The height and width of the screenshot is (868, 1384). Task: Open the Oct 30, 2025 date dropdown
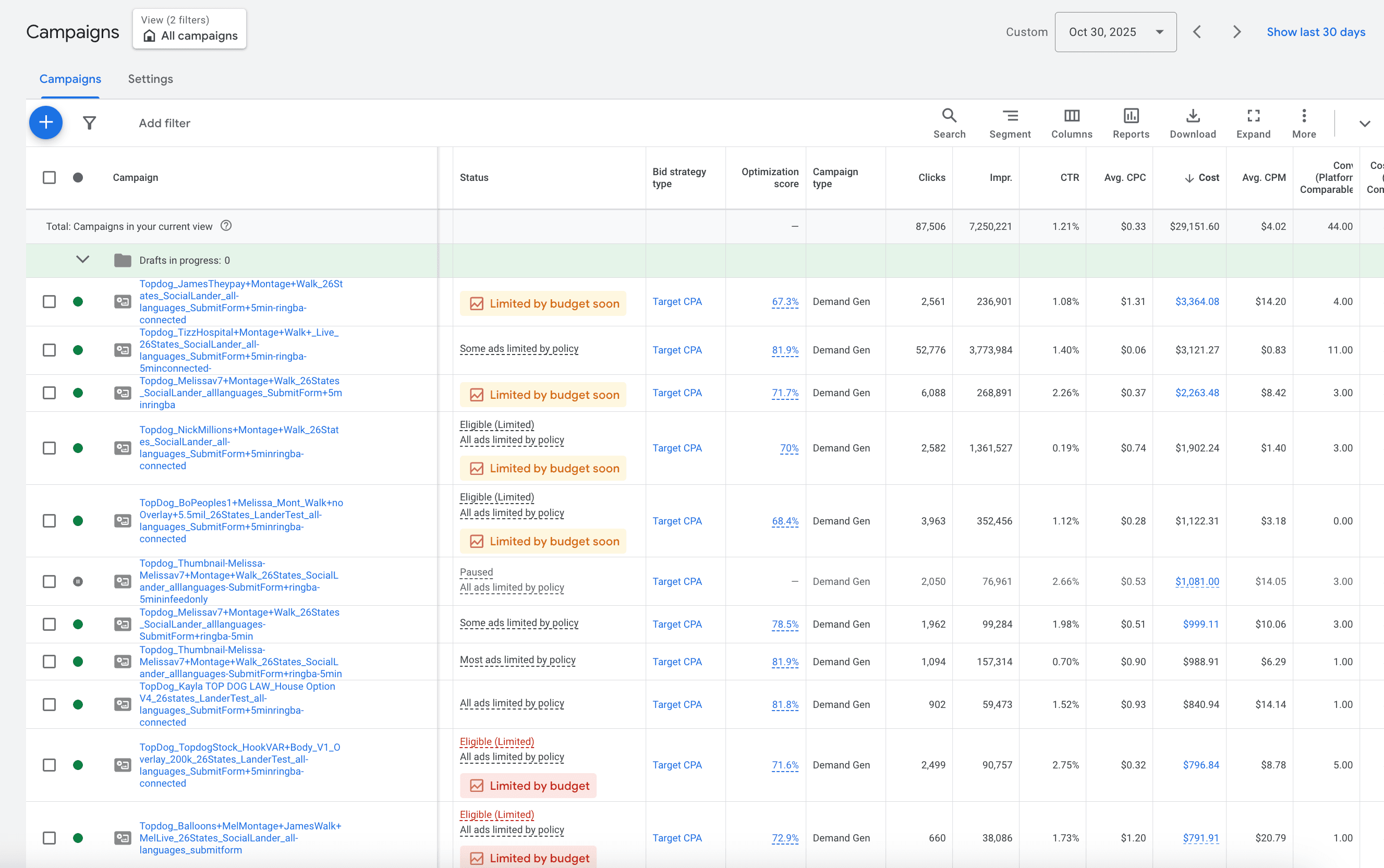pos(1115,32)
